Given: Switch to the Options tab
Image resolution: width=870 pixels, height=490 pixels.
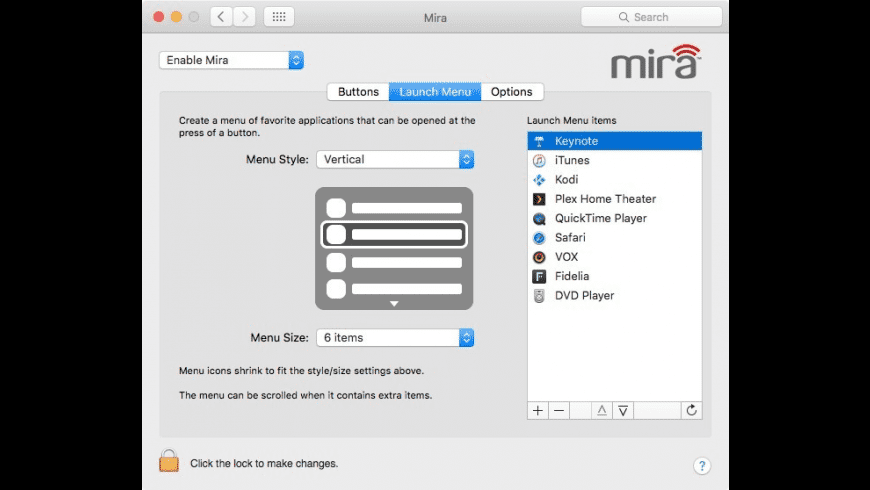Looking at the screenshot, I should (x=512, y=92).
